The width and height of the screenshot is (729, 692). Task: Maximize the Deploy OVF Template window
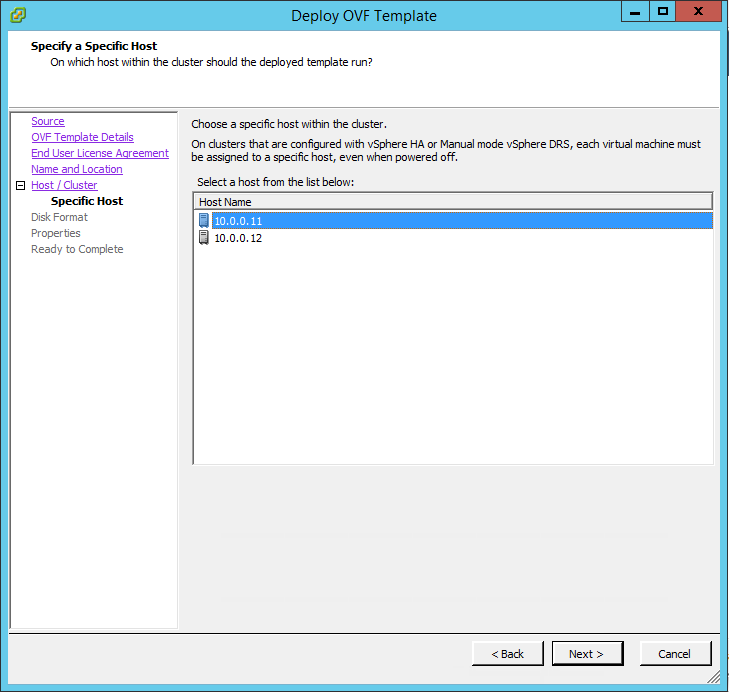pos(662,11)
